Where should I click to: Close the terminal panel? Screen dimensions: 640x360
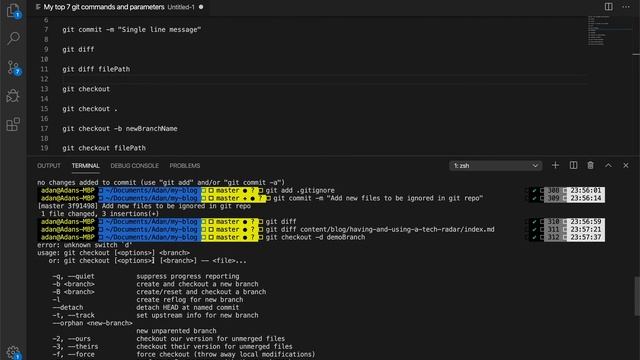click(x=626, y=165)
